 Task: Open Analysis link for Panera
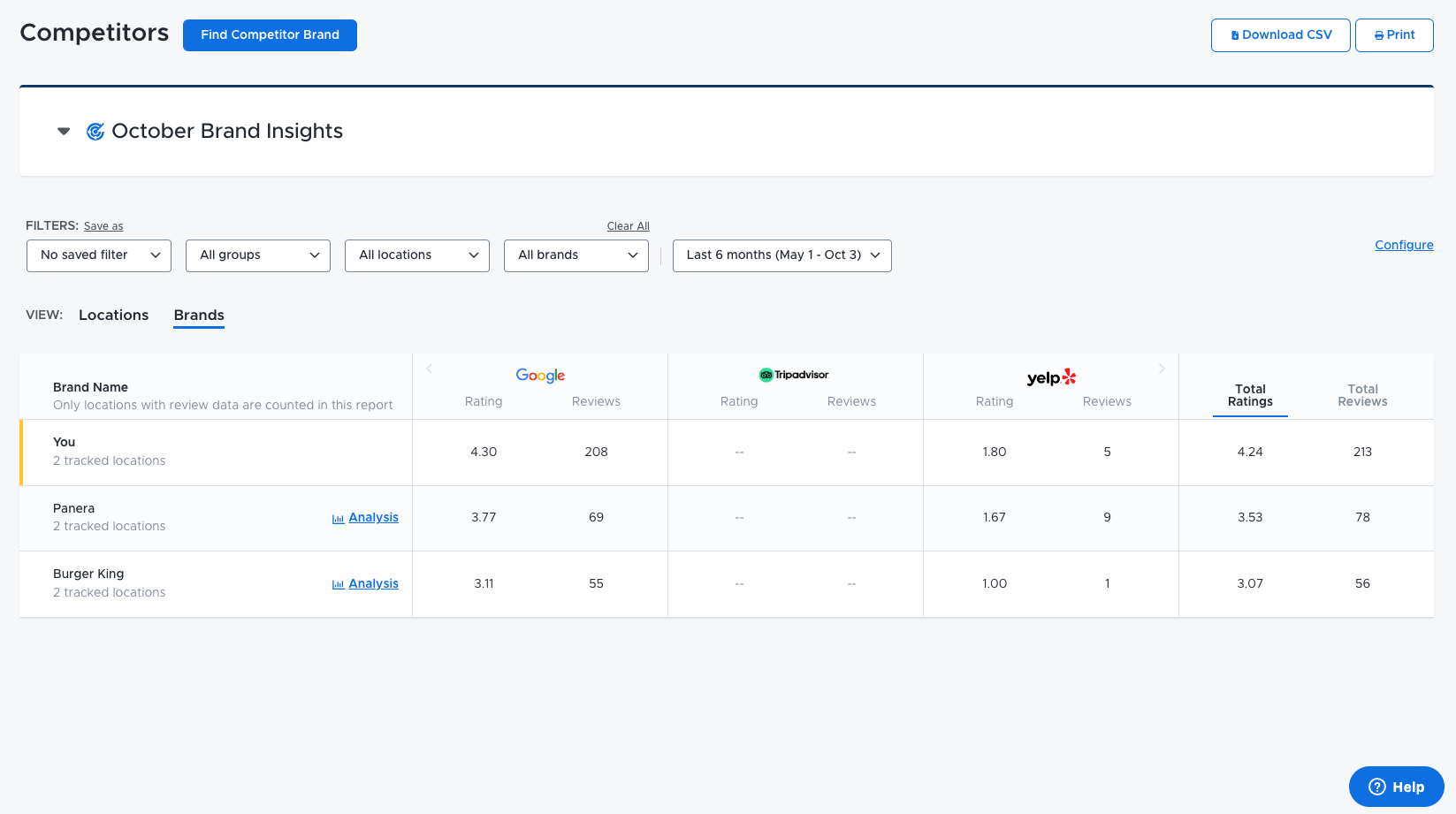(x=373, y=517)
